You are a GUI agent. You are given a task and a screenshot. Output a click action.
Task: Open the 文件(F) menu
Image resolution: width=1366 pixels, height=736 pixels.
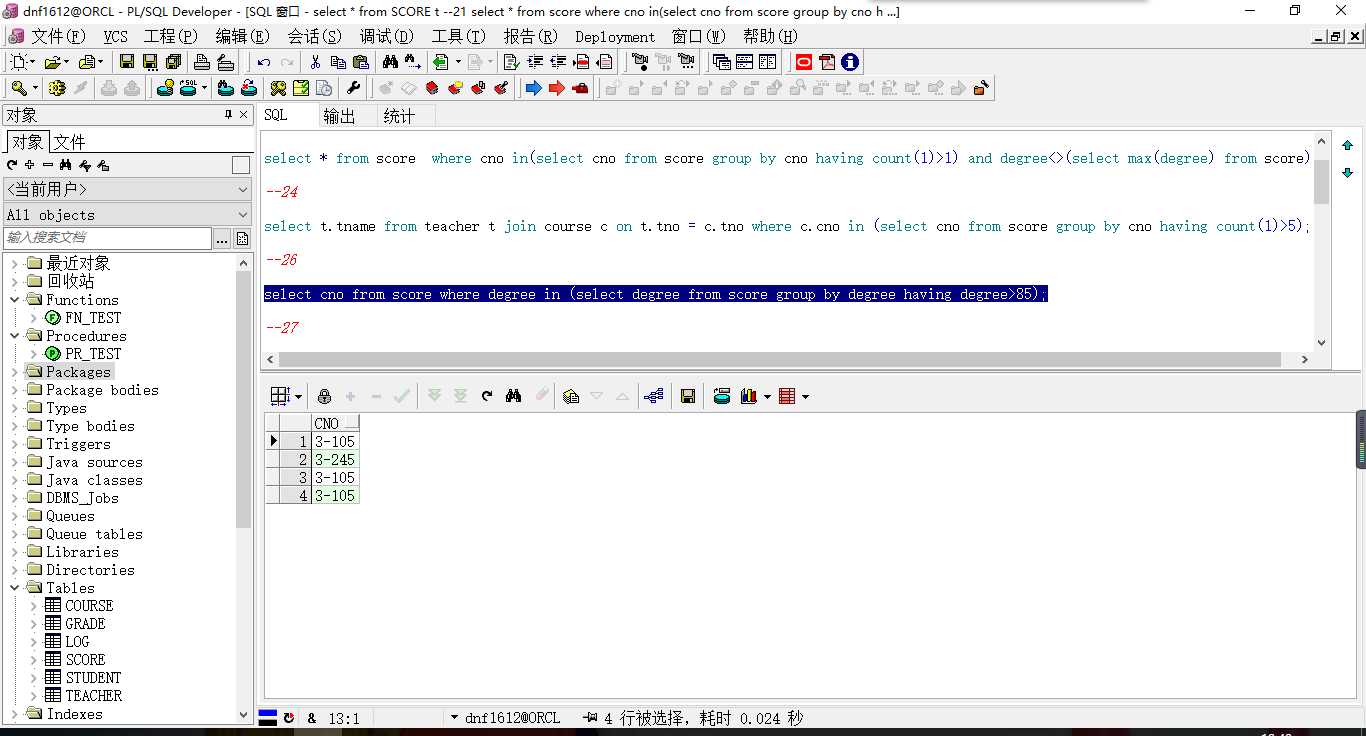[x=58, y=37]
